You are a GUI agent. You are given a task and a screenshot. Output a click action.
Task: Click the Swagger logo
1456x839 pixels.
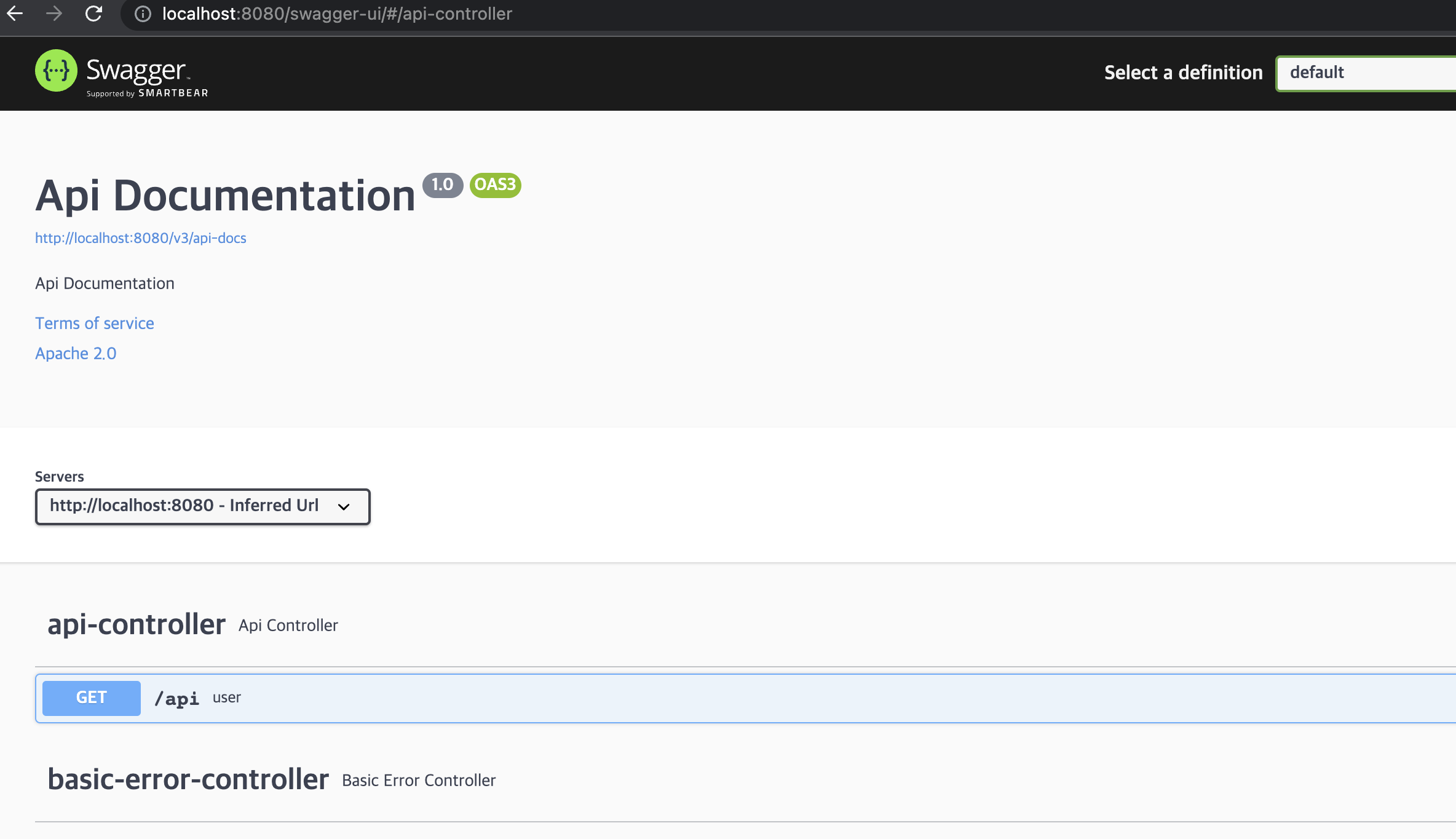pyautogui.click(x=122, y=73)
